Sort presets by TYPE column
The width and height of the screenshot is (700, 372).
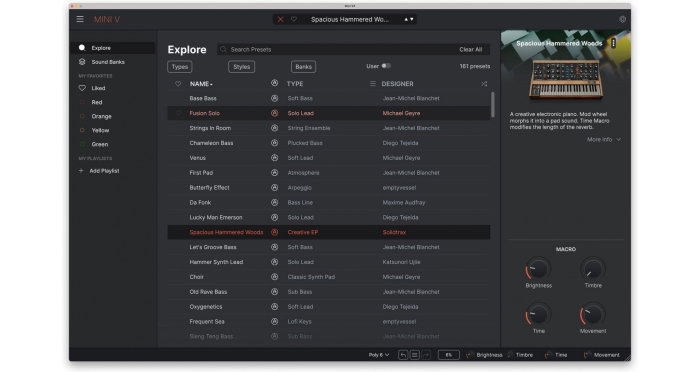click(295, 84)
